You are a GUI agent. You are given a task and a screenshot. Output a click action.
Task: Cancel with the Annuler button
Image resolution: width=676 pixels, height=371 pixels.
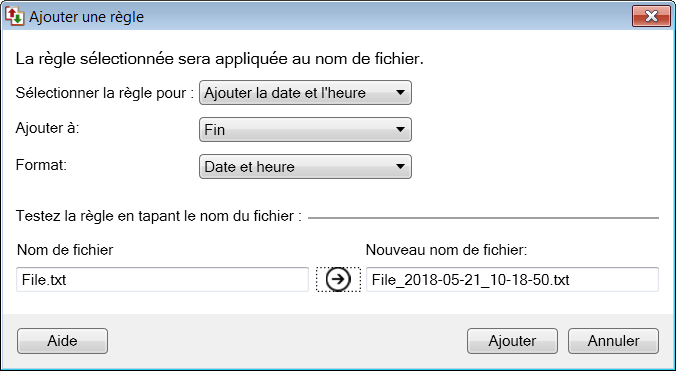click(x=613, y=341)
